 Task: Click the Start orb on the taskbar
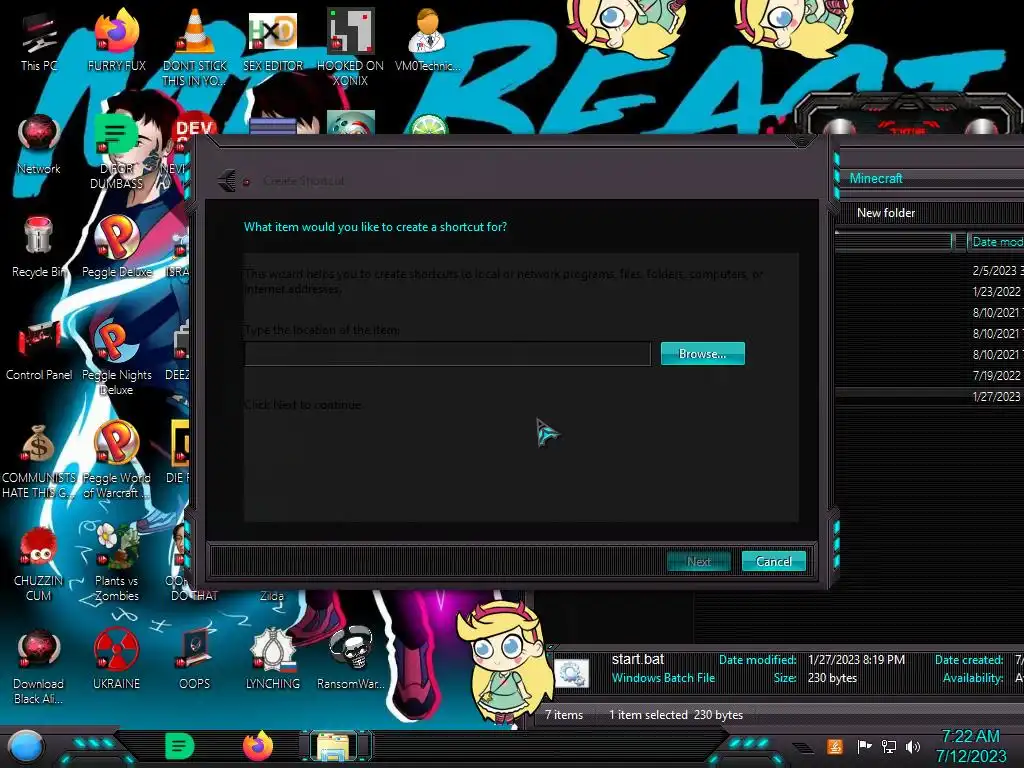pos(25,746)
